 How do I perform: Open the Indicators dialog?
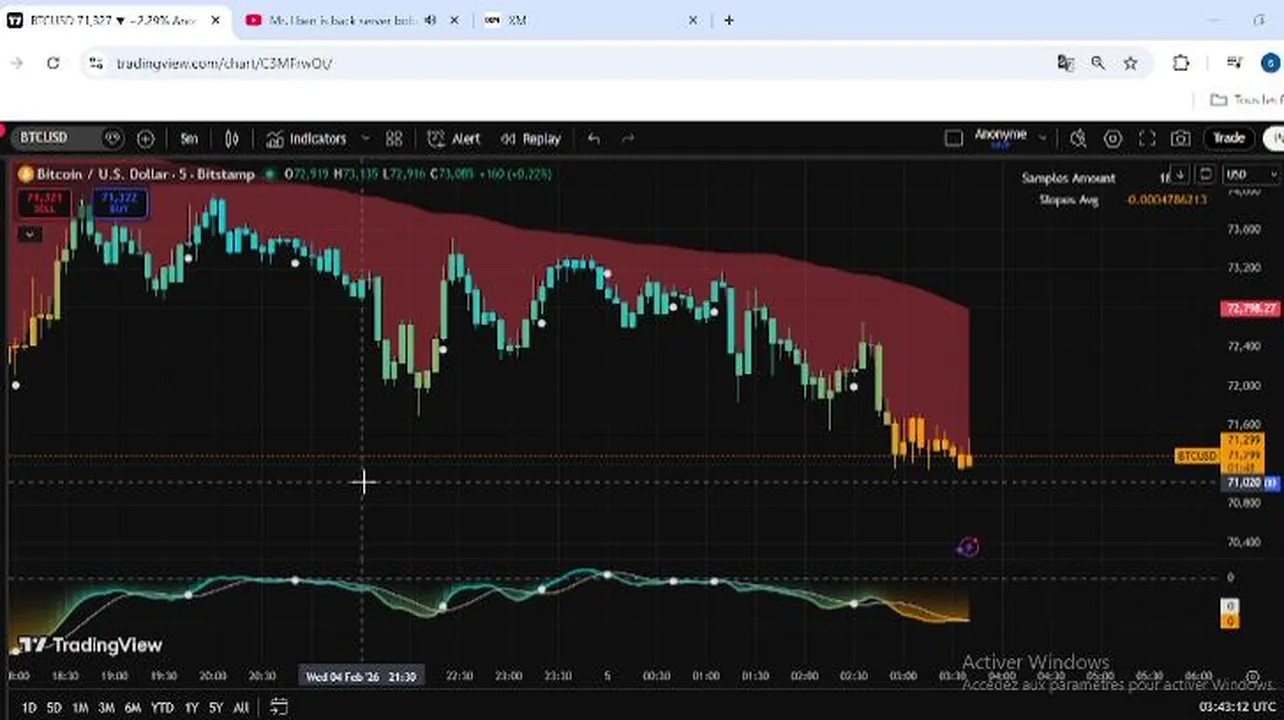[x=307, y=139]
